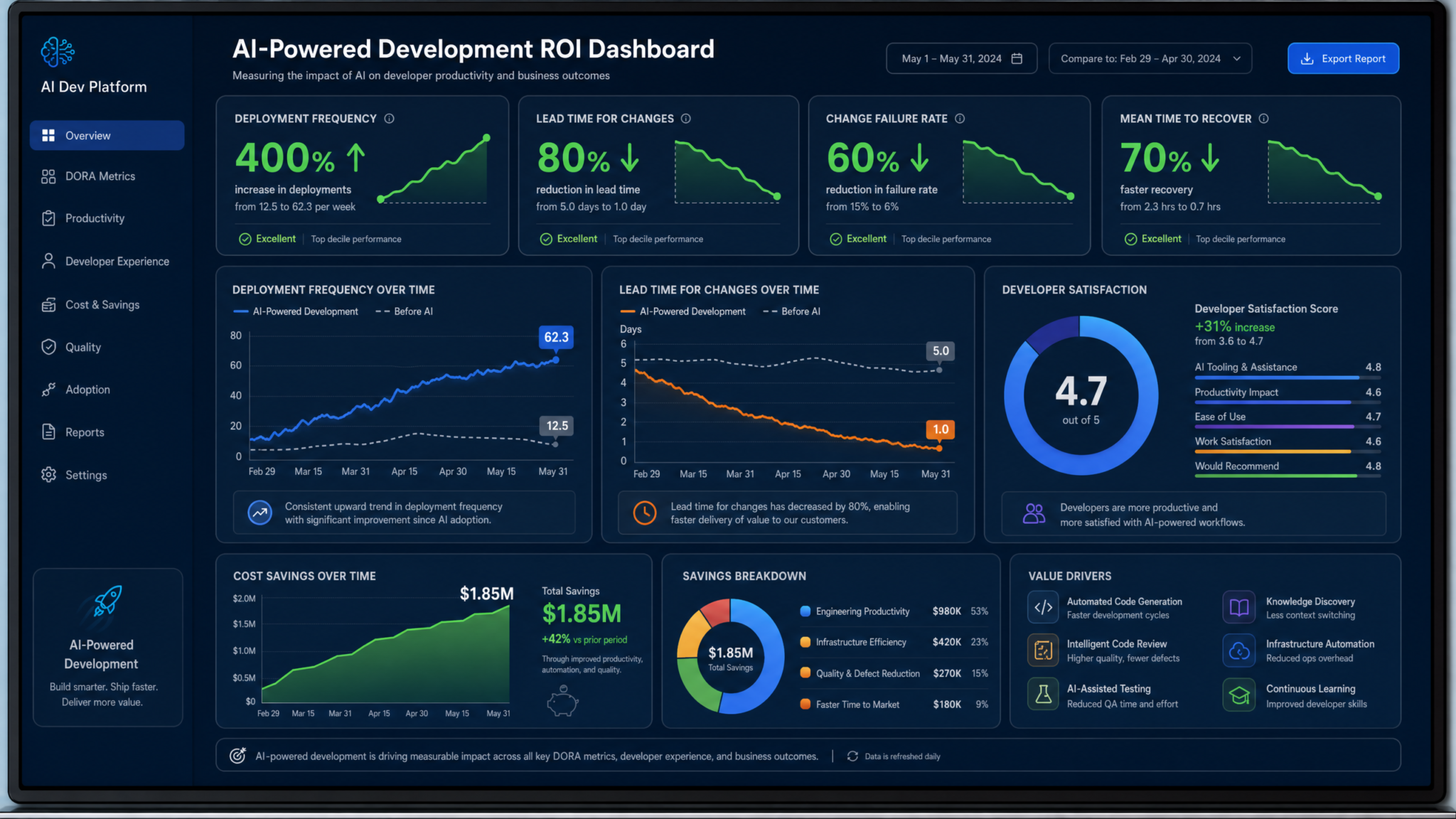Click the savings breakdown donut chart

pyautogui.click(x=730, y=656)
